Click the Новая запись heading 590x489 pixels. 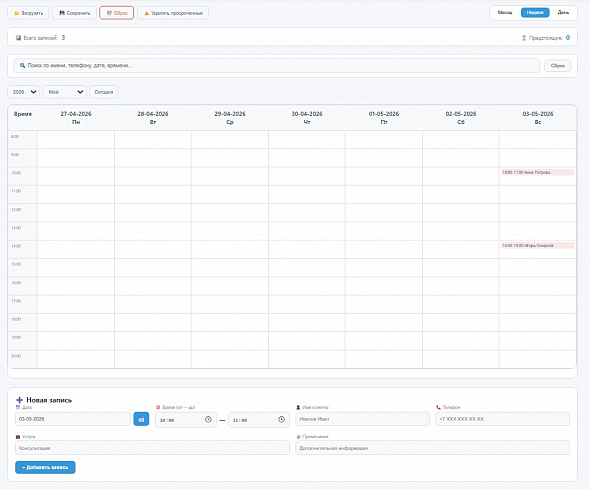pyautogui.click(x=49, y=400)
